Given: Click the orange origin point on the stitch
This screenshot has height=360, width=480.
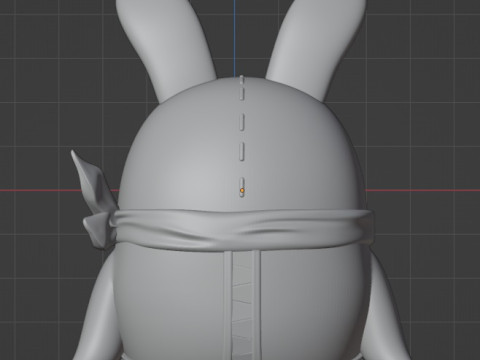Looking at the screenshot, I should 242,191.
